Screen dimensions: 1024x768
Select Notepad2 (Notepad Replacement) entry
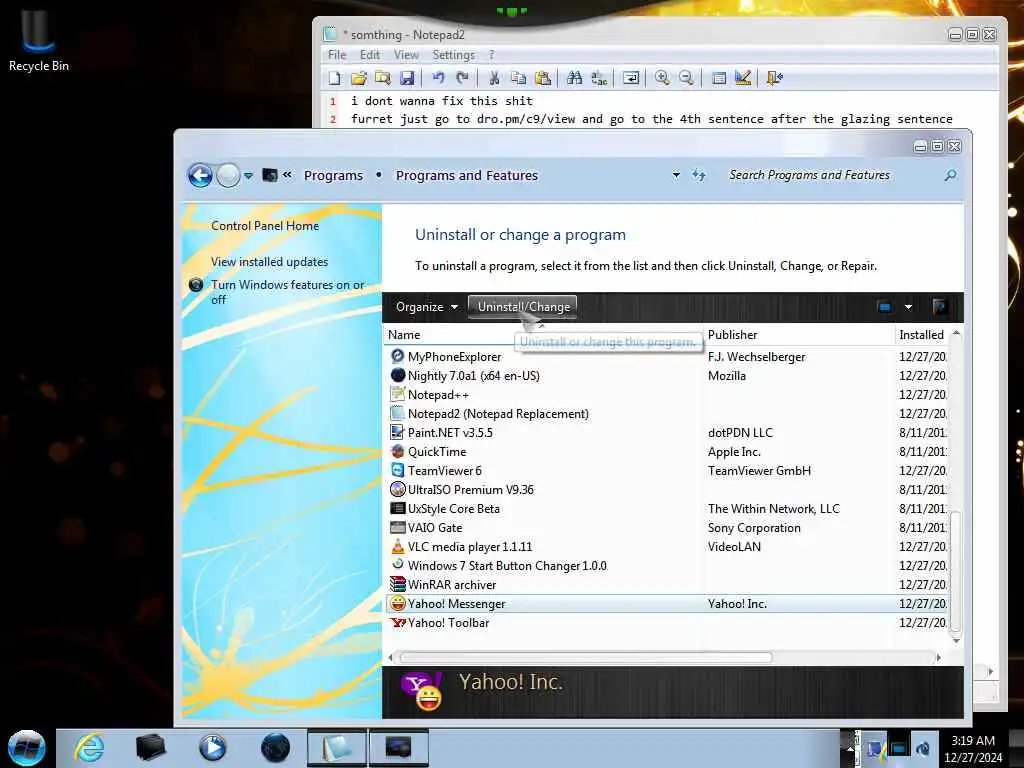point(667,414)
